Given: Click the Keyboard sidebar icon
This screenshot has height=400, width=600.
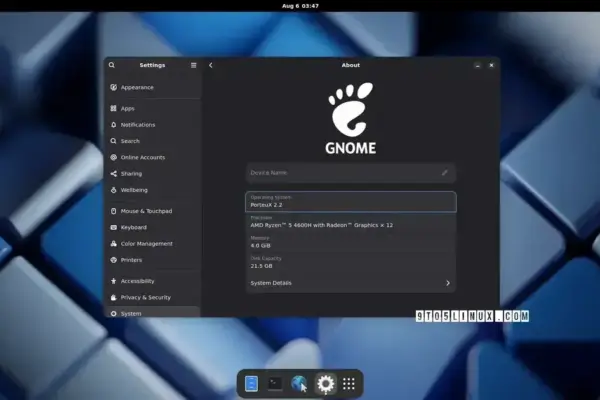Looking at the screenshot, I should tap(114, 227).
